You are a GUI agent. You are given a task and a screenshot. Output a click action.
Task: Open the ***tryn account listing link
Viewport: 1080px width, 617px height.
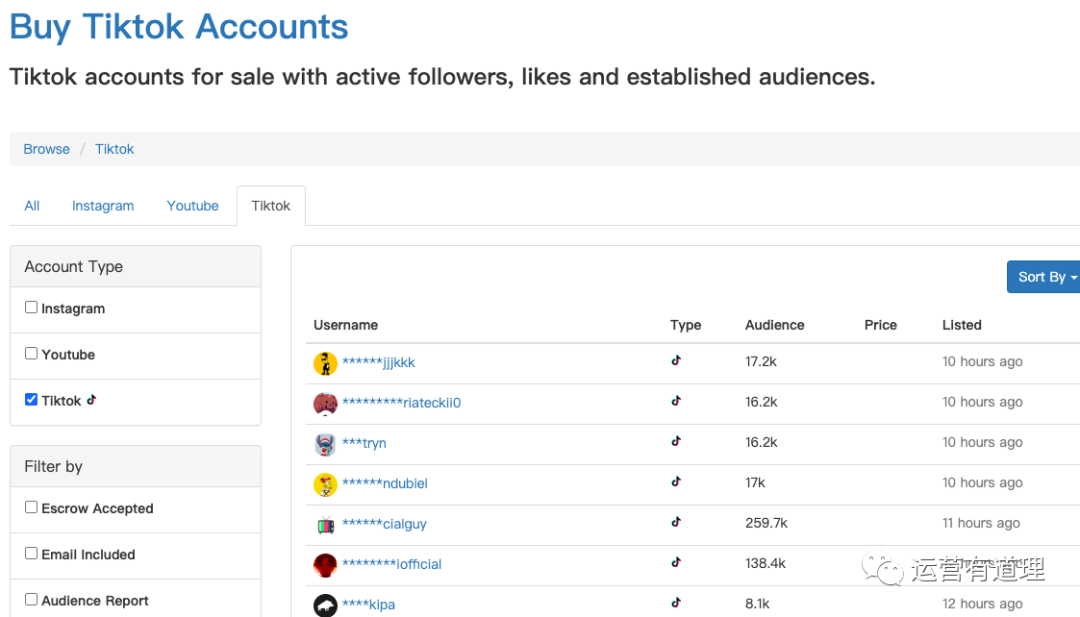coord(364,443)
